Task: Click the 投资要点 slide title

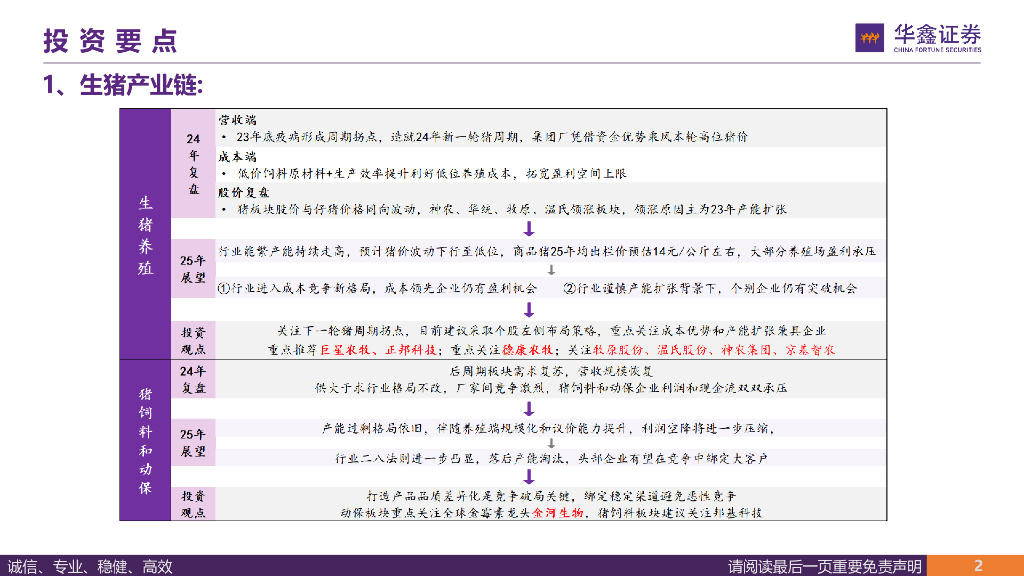Action: [x=110, y=40]
